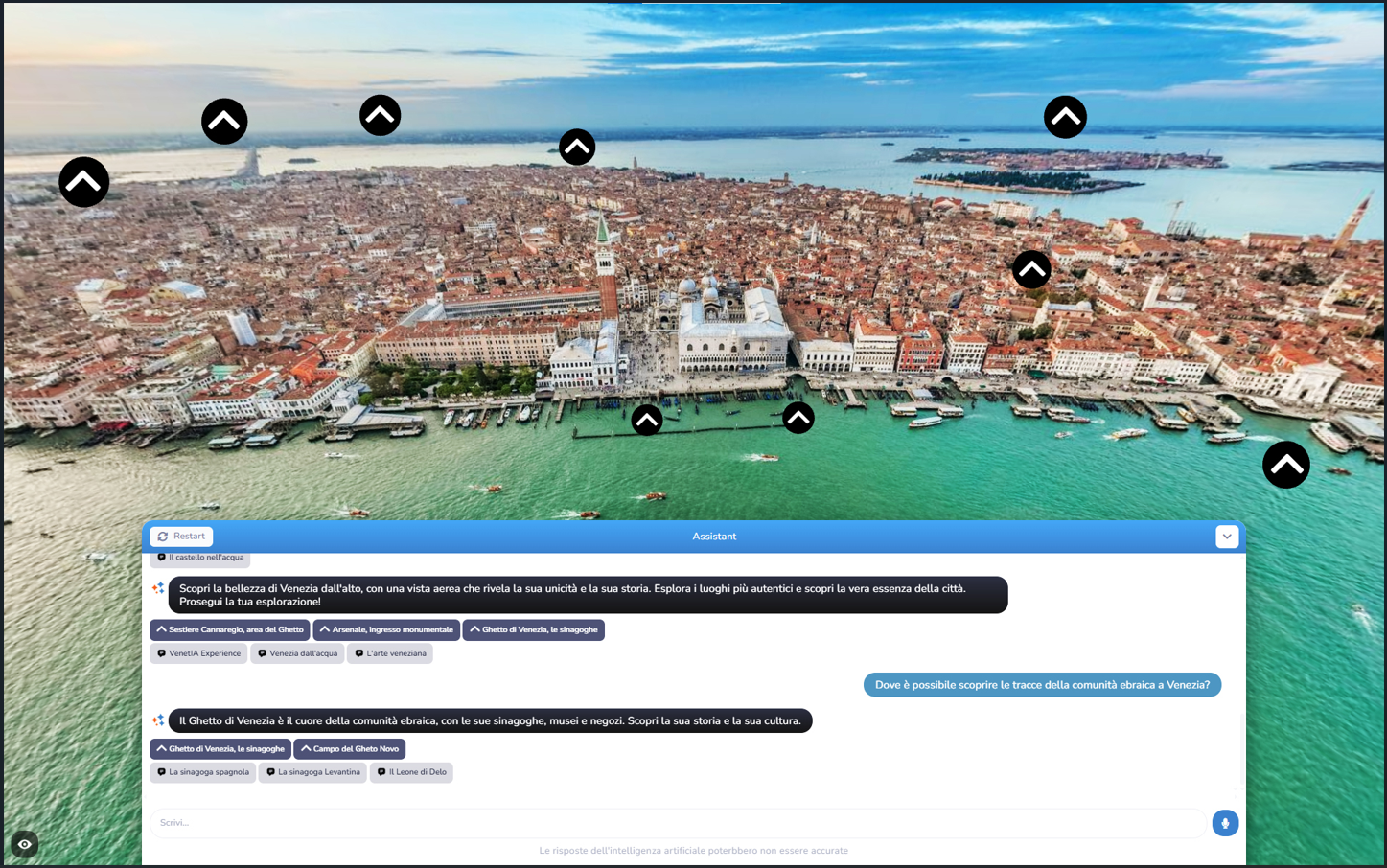
Task: Collapse the Assistant panel with the chevron
Action: [1226, 537]
